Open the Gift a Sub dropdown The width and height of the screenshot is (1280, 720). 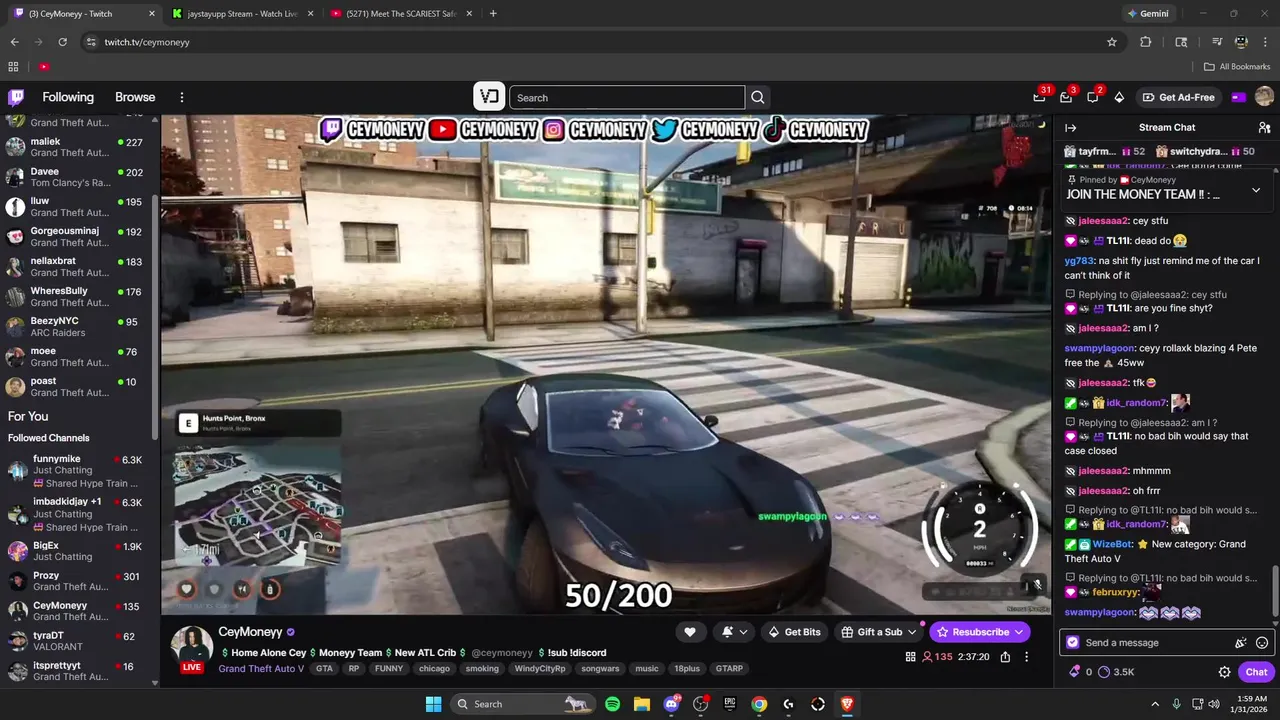pos(879,632)
